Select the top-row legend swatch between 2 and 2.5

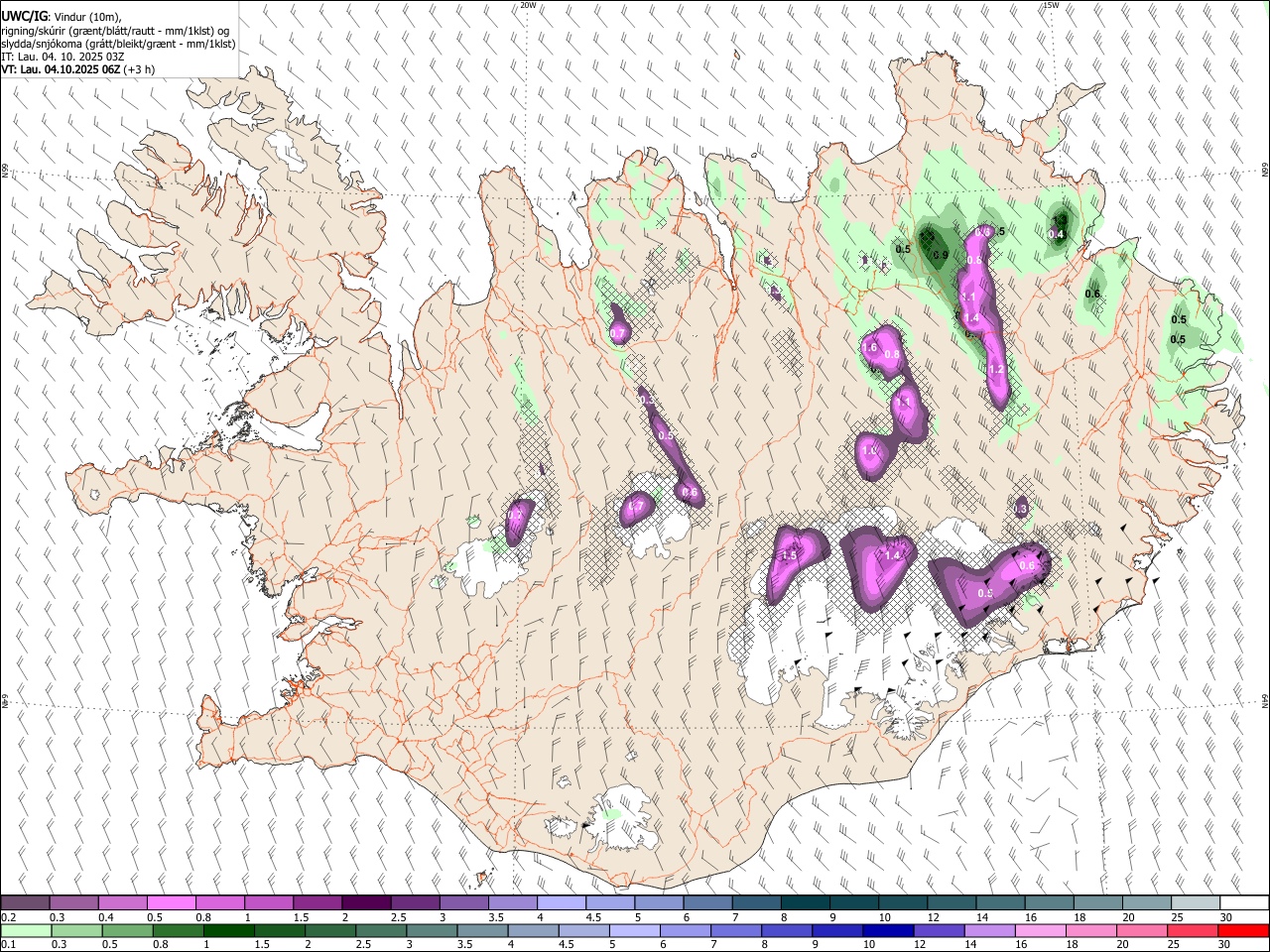366,903
